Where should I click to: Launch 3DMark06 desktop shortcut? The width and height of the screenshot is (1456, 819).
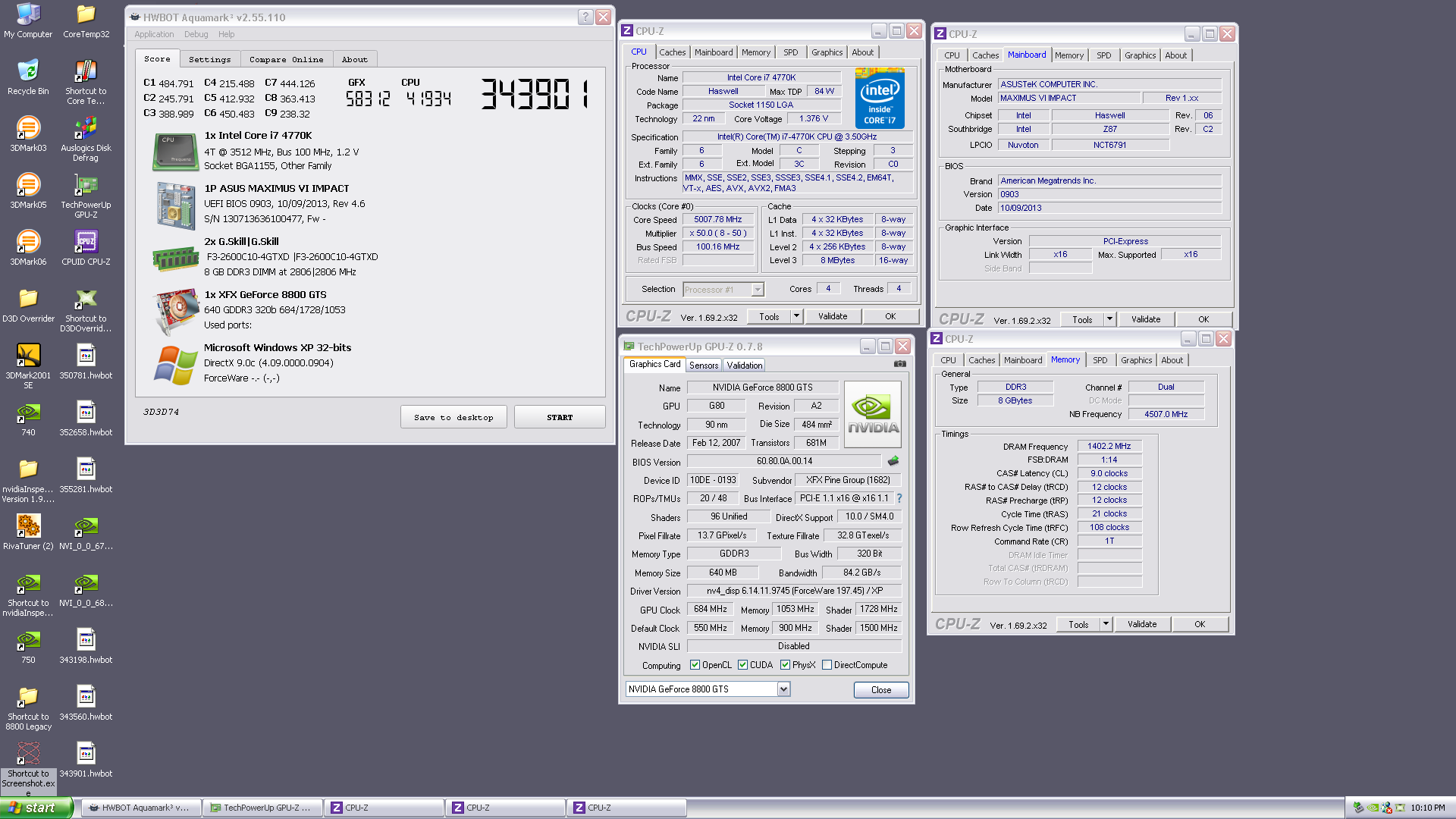pos(28,247)
